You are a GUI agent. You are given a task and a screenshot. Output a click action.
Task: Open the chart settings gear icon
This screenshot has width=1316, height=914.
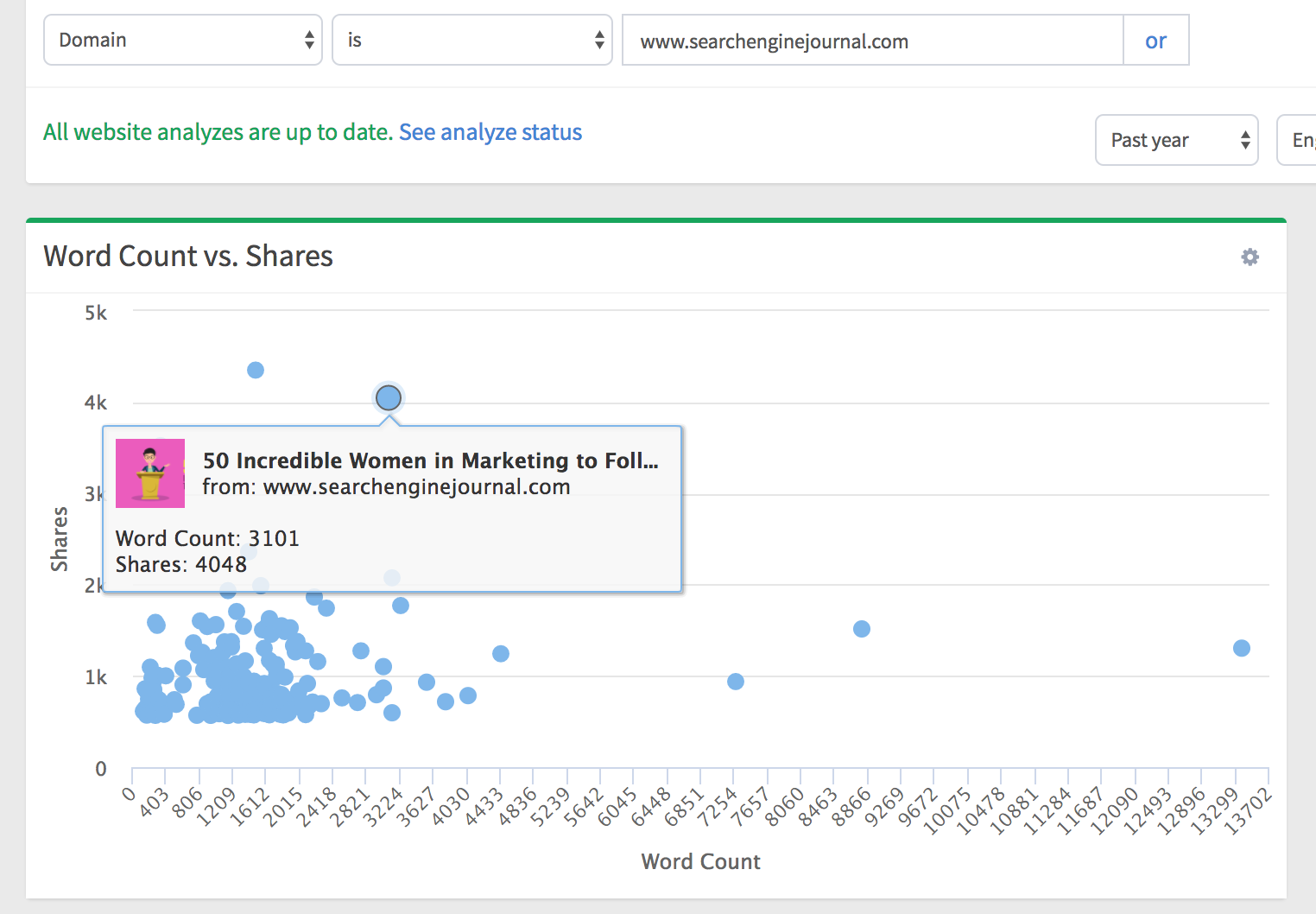coord(1250,257)
